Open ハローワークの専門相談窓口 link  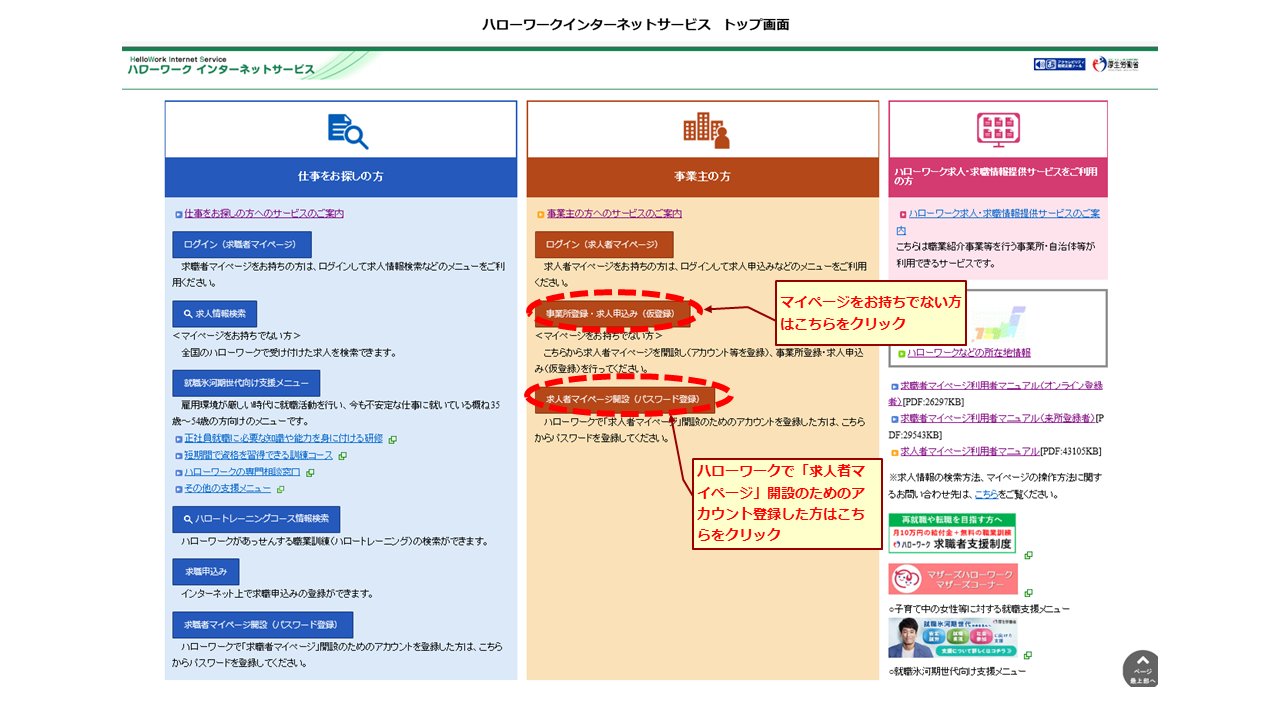tap(244, 472)
